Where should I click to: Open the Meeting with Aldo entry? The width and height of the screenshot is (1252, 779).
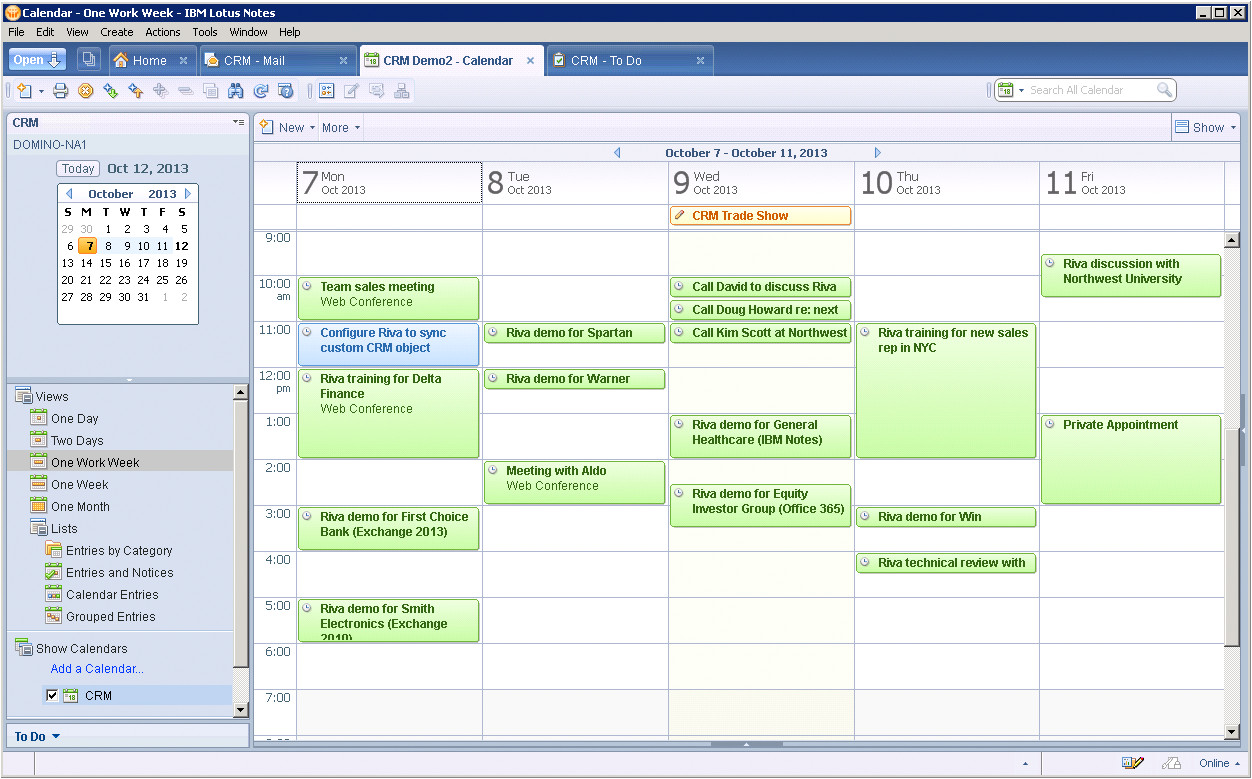click(x=575, y=482)
